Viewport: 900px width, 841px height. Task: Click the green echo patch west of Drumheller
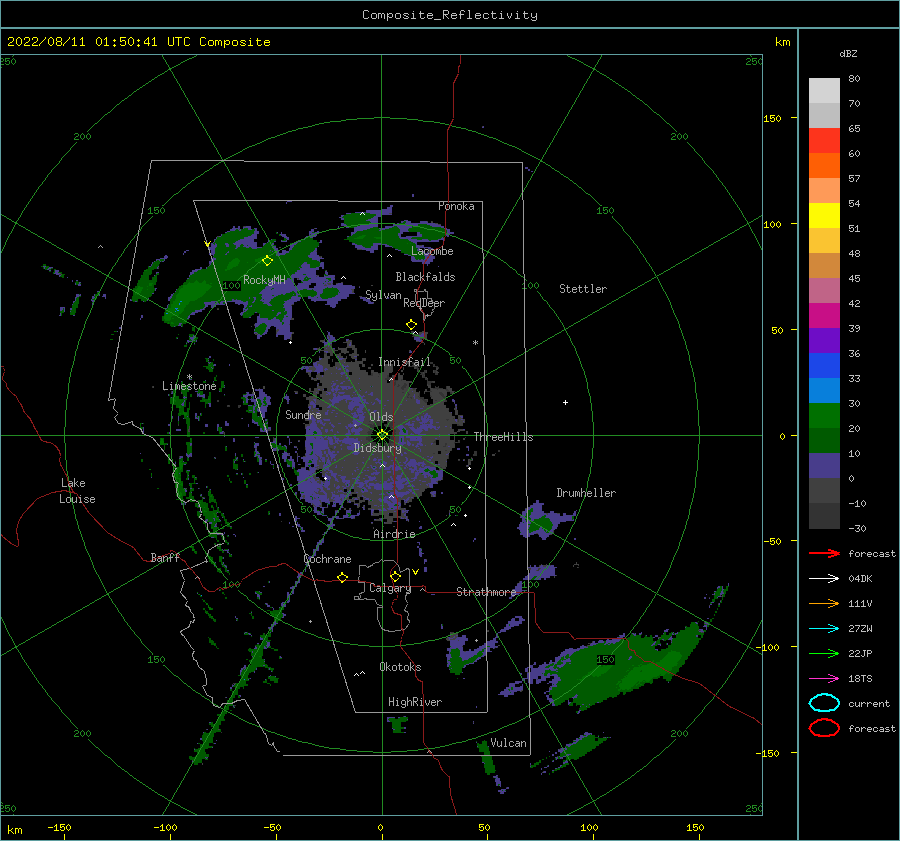tap(541, 522)
